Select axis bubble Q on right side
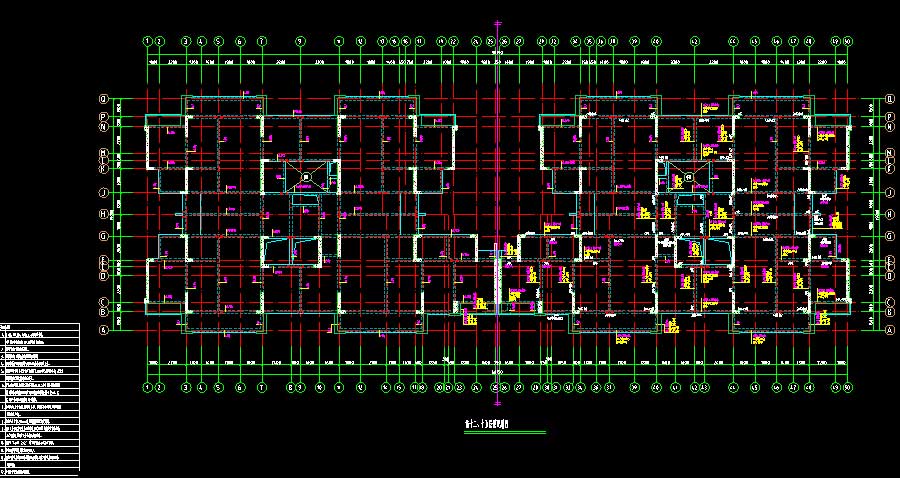The image size is (900, 478). pyautogui.click(x=889, y=99)
